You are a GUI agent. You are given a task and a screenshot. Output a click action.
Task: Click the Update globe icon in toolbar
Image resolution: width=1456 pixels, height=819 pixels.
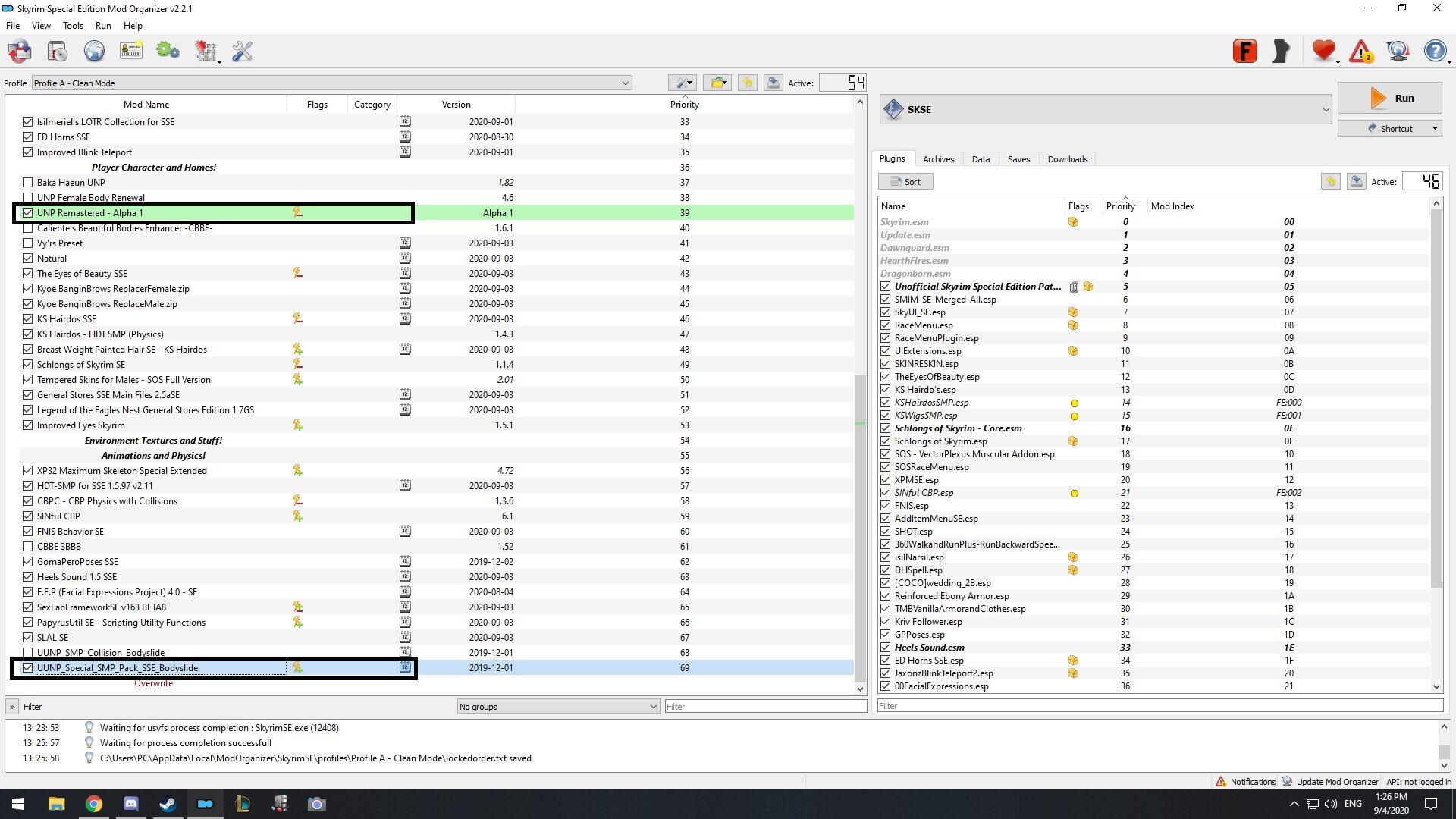pos(1398,51)
